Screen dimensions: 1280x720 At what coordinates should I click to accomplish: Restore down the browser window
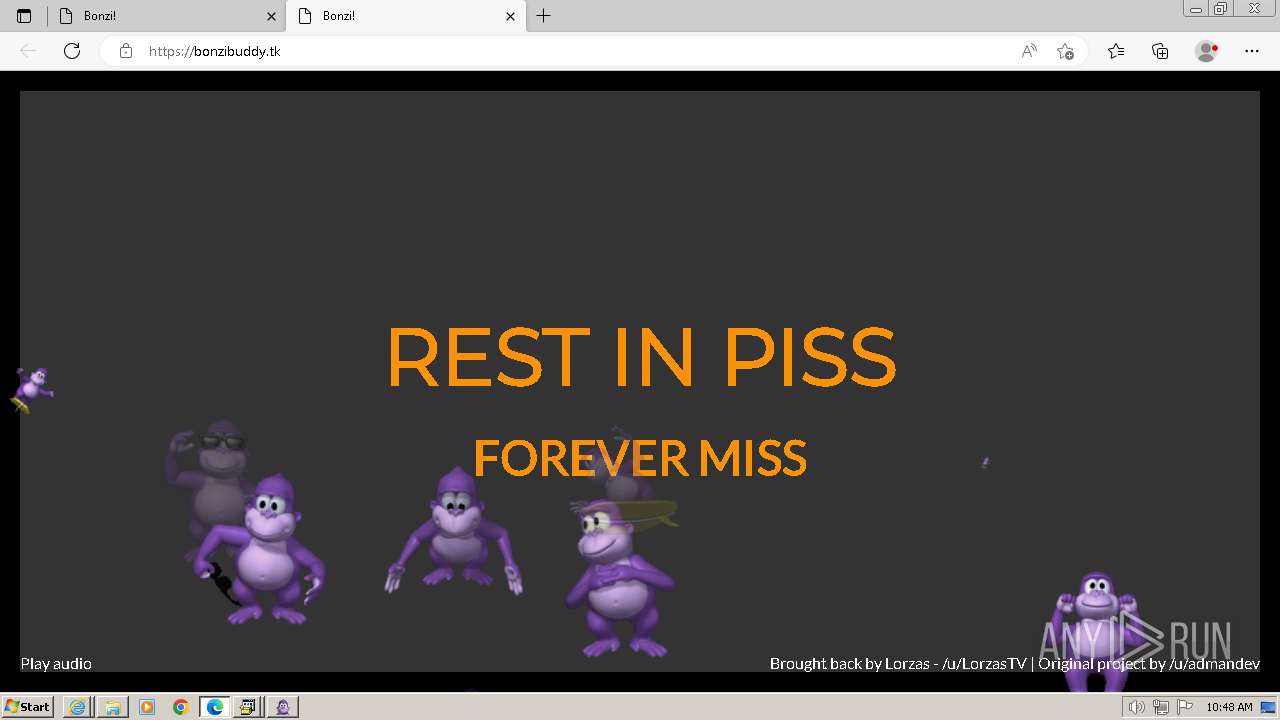click(1221, 8)
